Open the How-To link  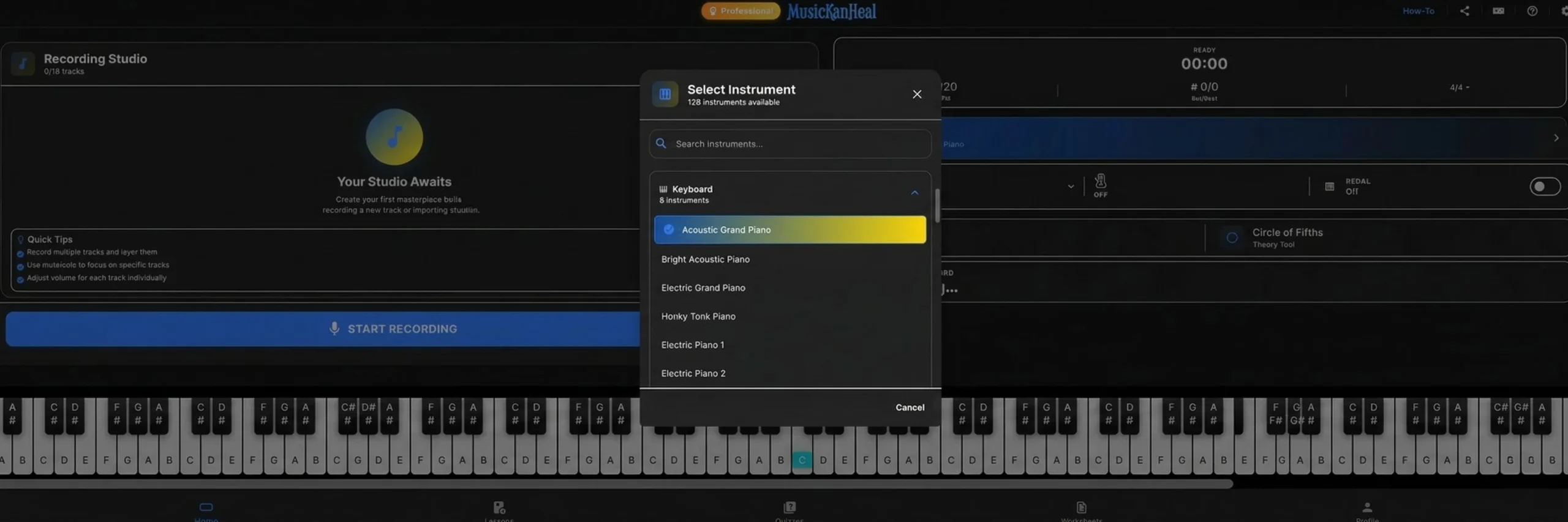coord(1418,11)
